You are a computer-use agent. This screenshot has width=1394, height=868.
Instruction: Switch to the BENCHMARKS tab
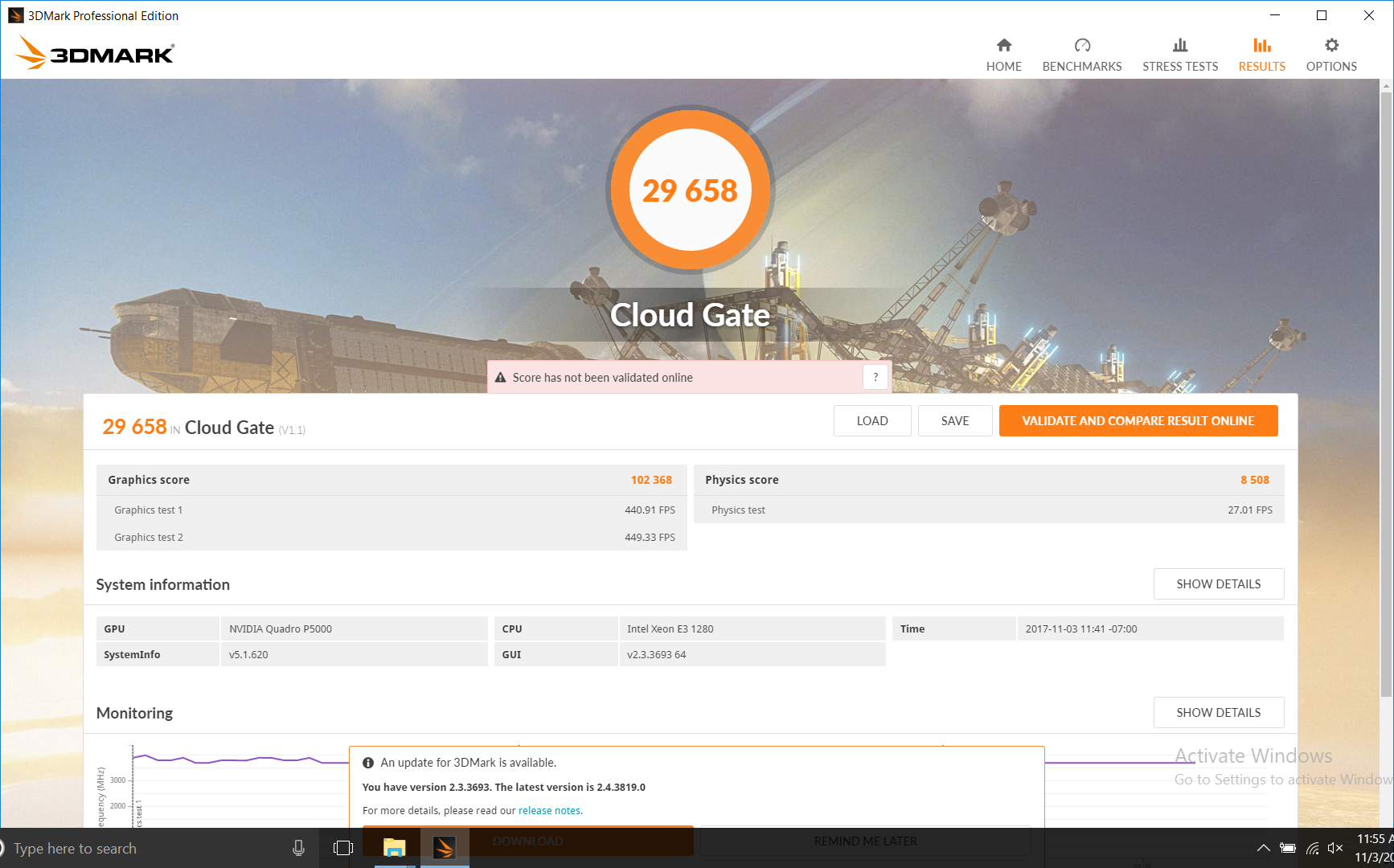pos(1082,67)
